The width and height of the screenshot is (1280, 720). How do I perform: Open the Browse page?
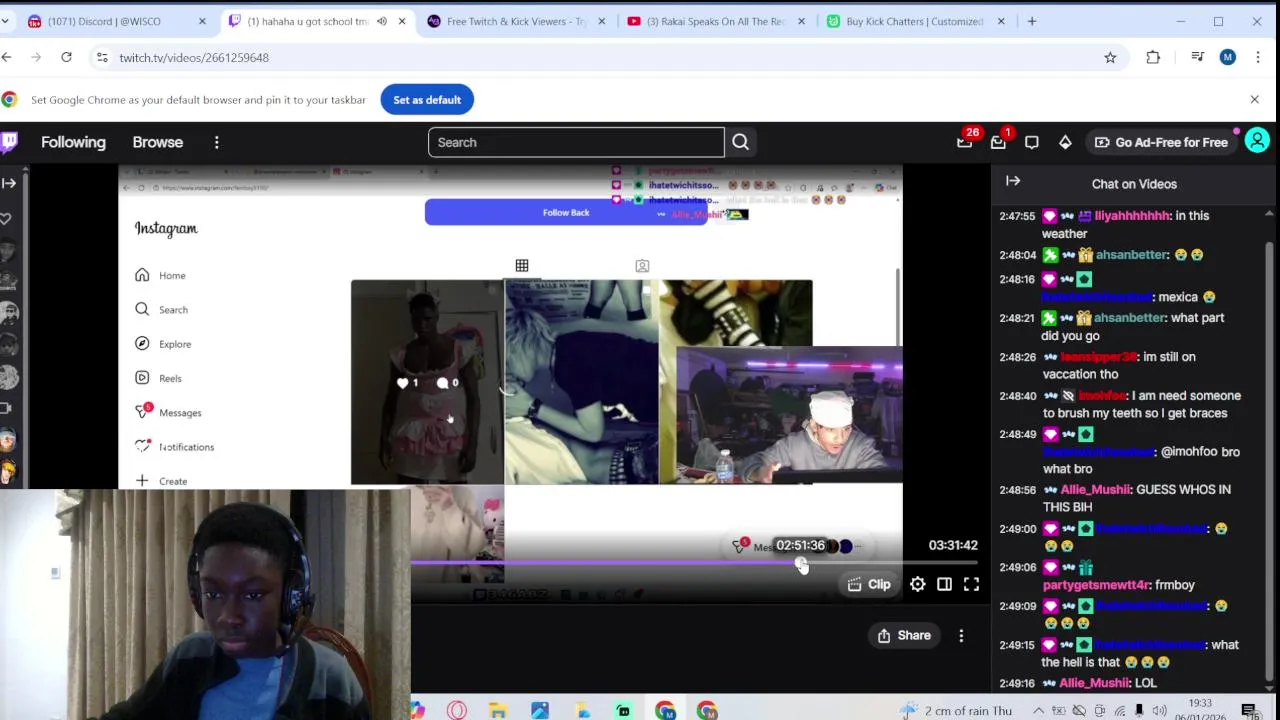[x=158, y=142]
